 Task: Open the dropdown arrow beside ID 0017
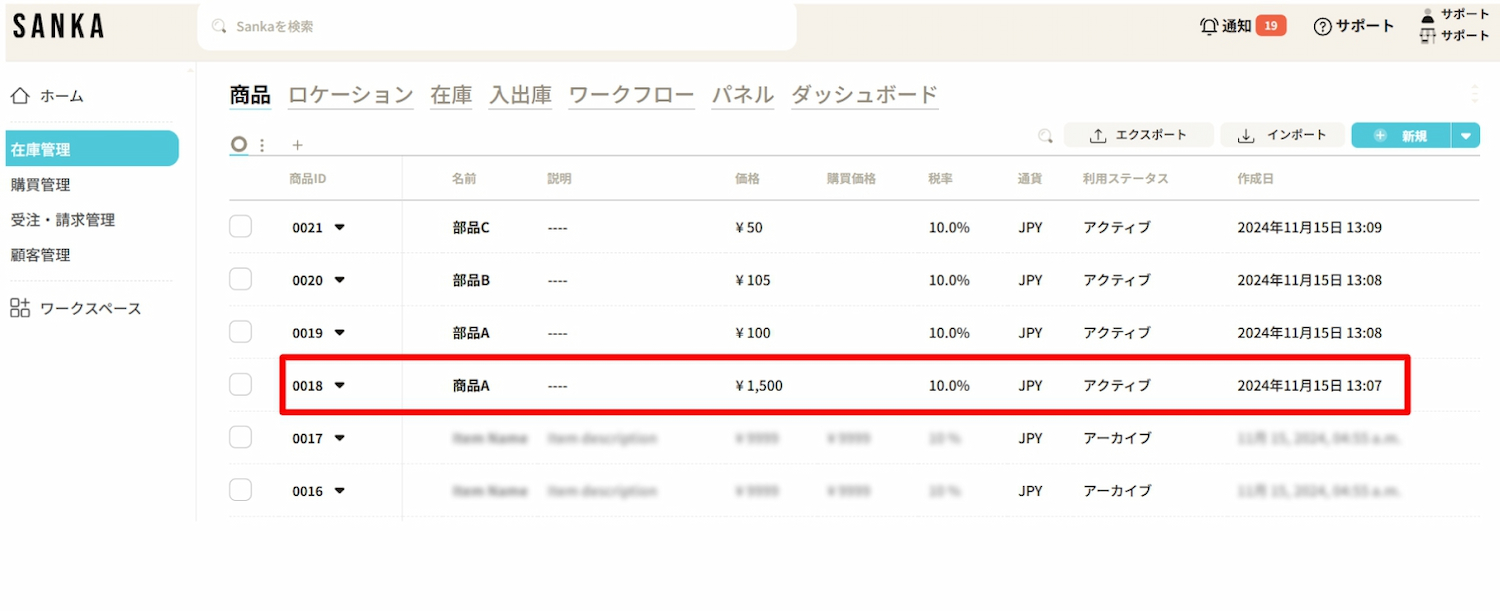point(339,438)
